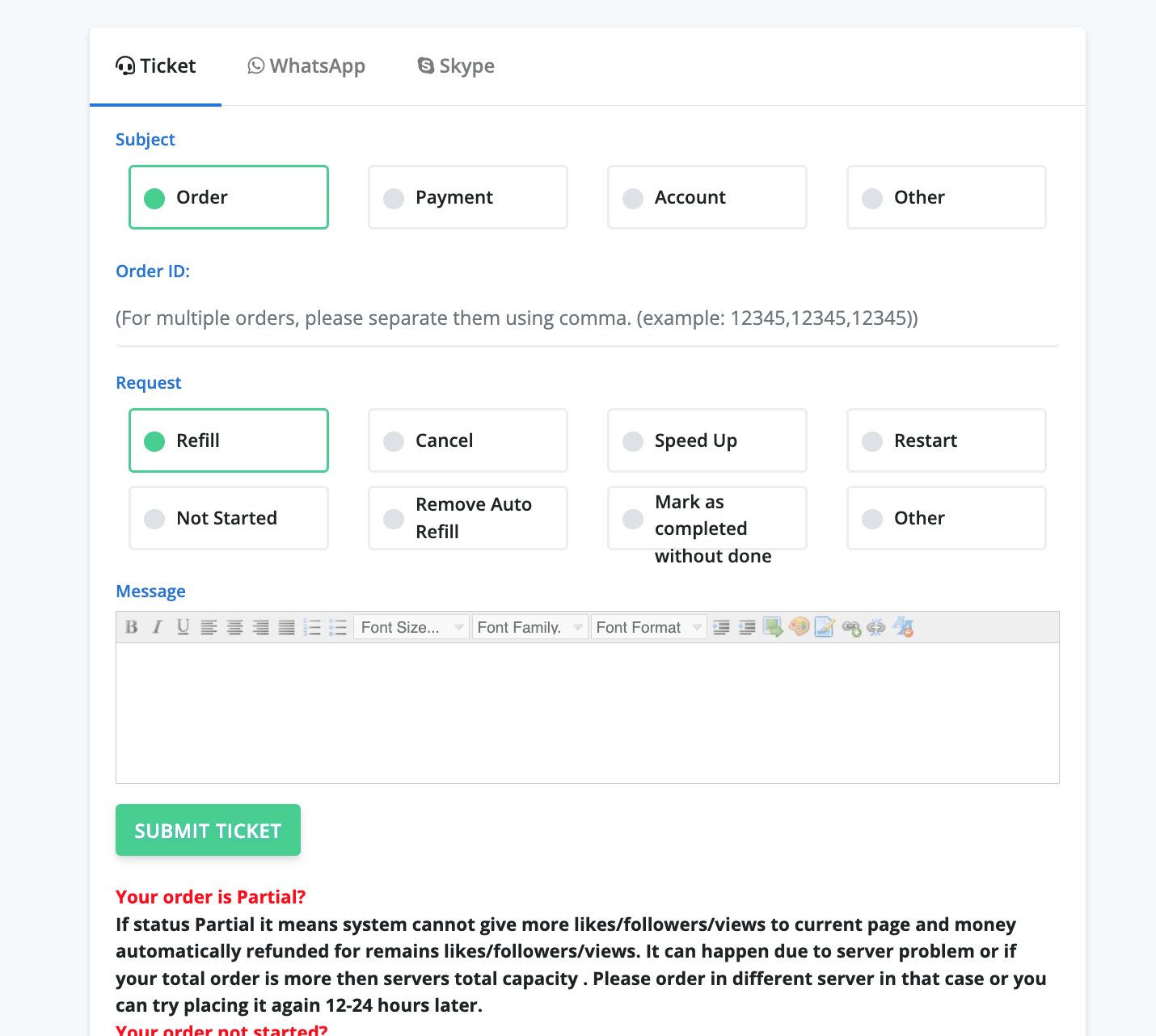This screenshot has width=1156, height=1036.
Task: Center align the message text
Action: click(x=235, y=627)
